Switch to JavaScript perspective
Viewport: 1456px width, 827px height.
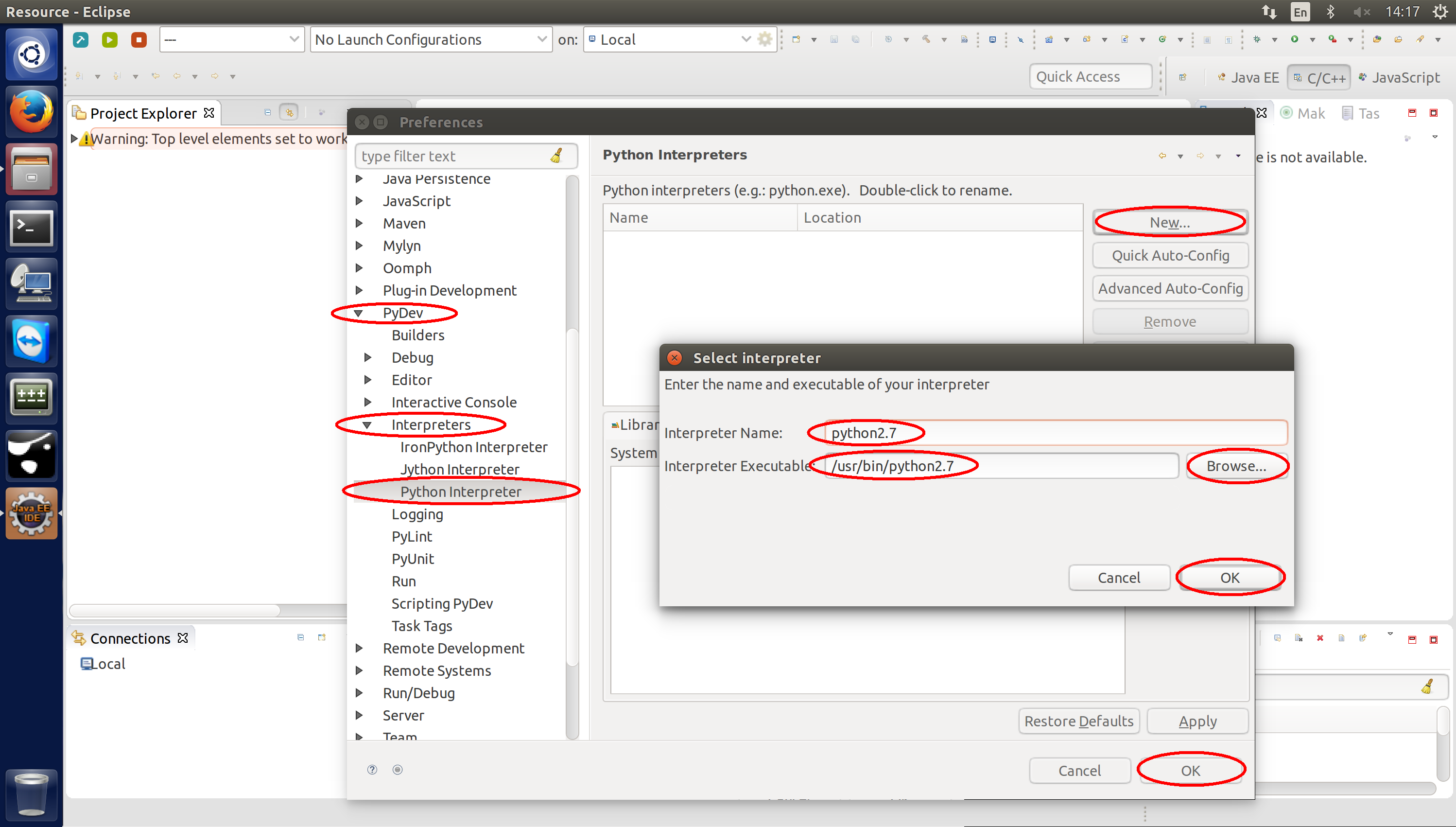tap(1399, 77)
